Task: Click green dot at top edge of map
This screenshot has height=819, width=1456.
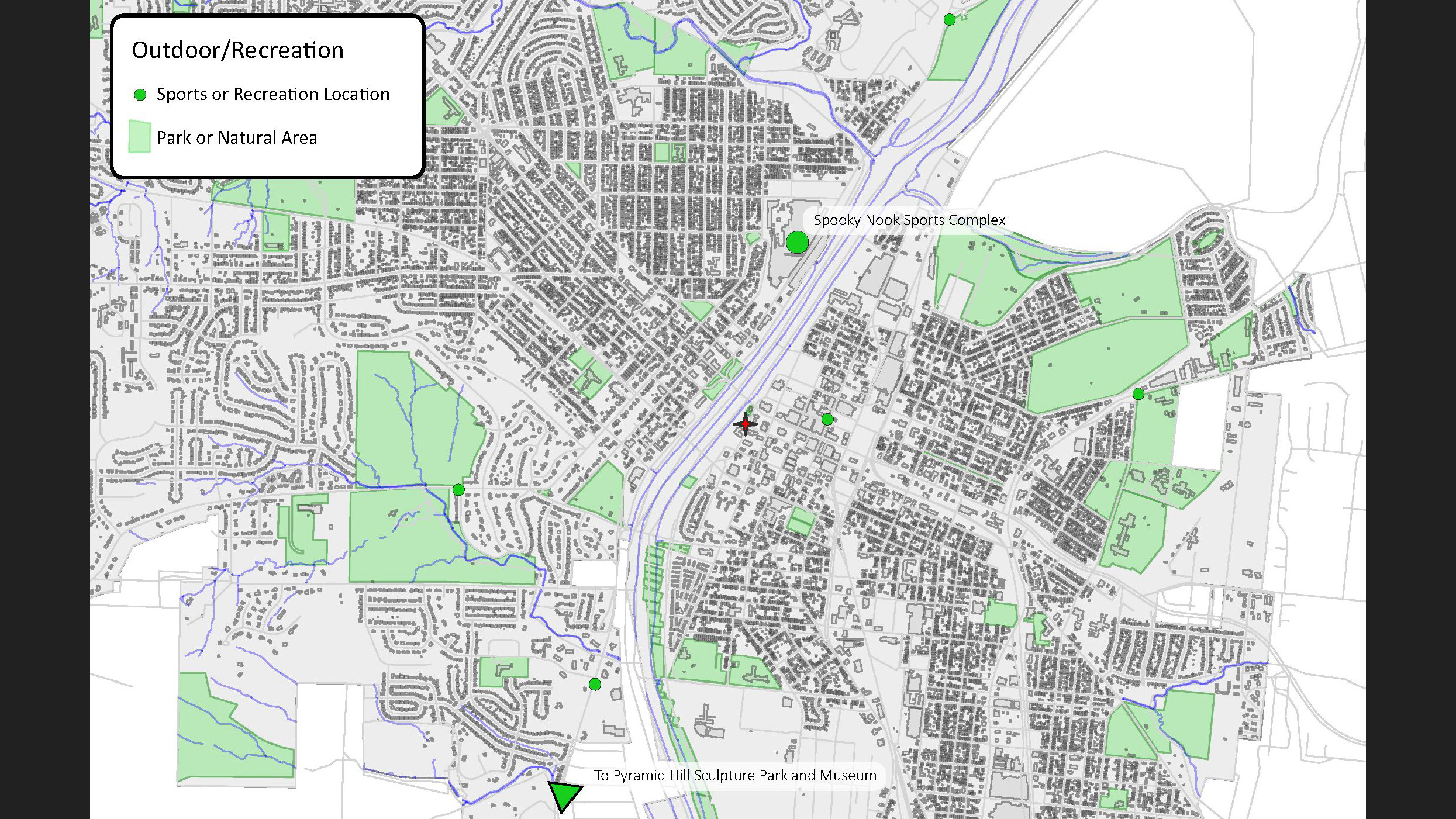Action: click(x=950, y=20)
